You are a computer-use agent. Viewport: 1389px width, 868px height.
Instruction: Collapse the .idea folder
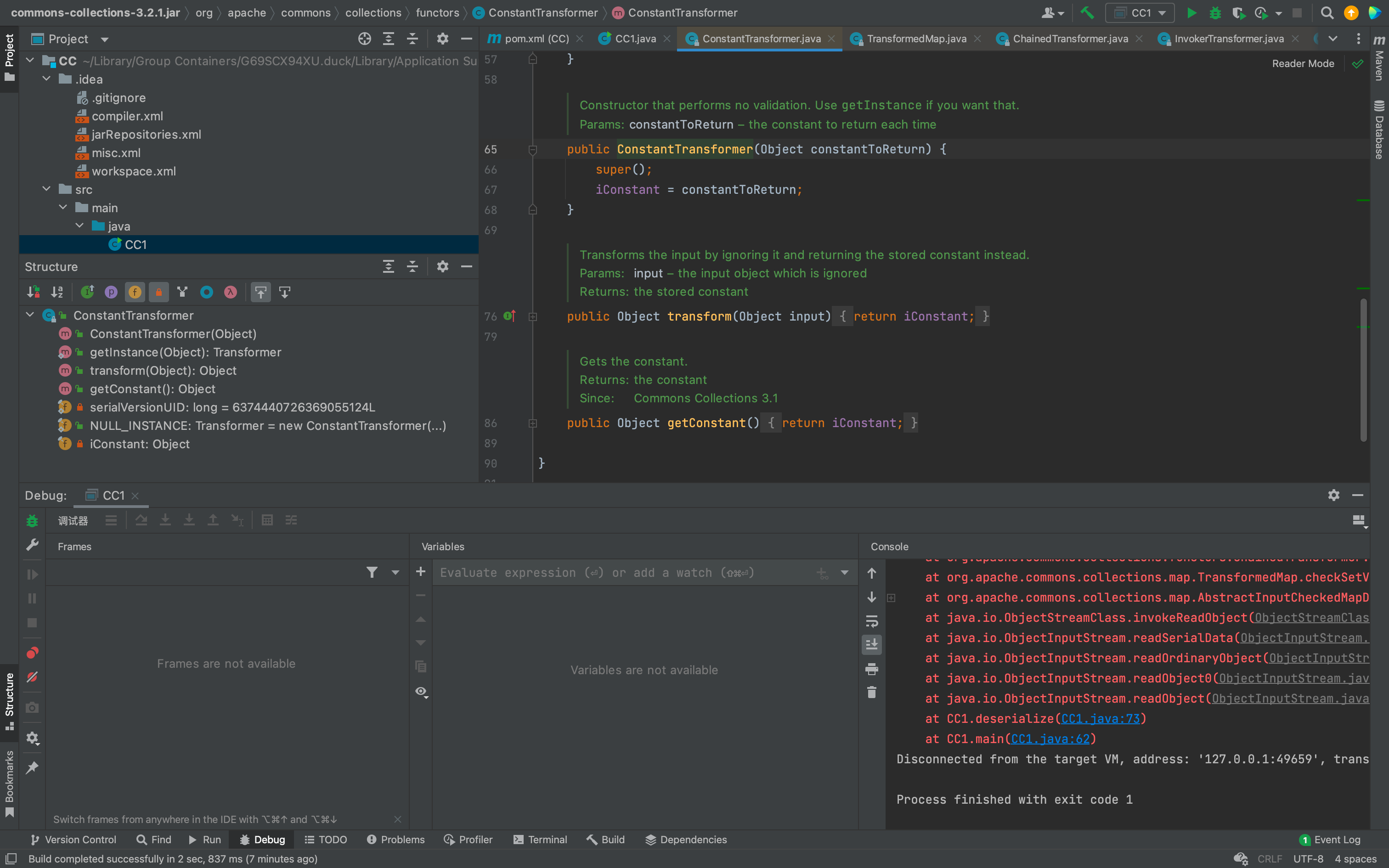(x=46, y=79)
